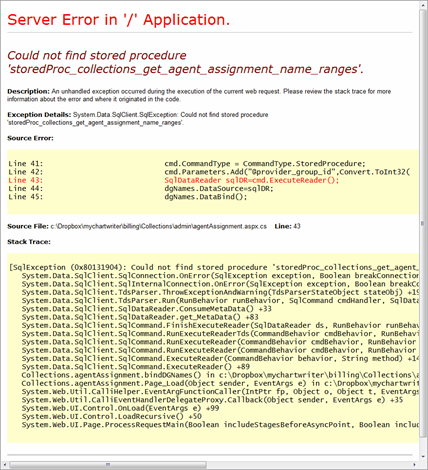The height and width of the screenshot is (470, 428).
Task: Click line 44 dgNames.DataSource text
Action: (219, 189)
